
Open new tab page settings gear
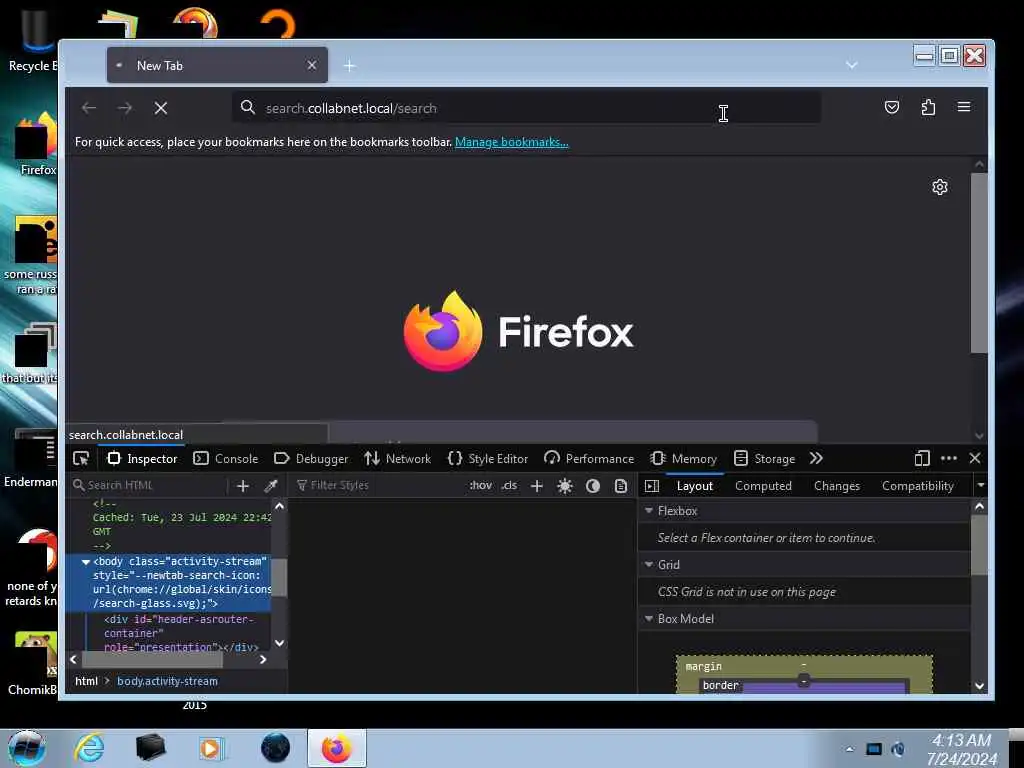click(940, 187)
